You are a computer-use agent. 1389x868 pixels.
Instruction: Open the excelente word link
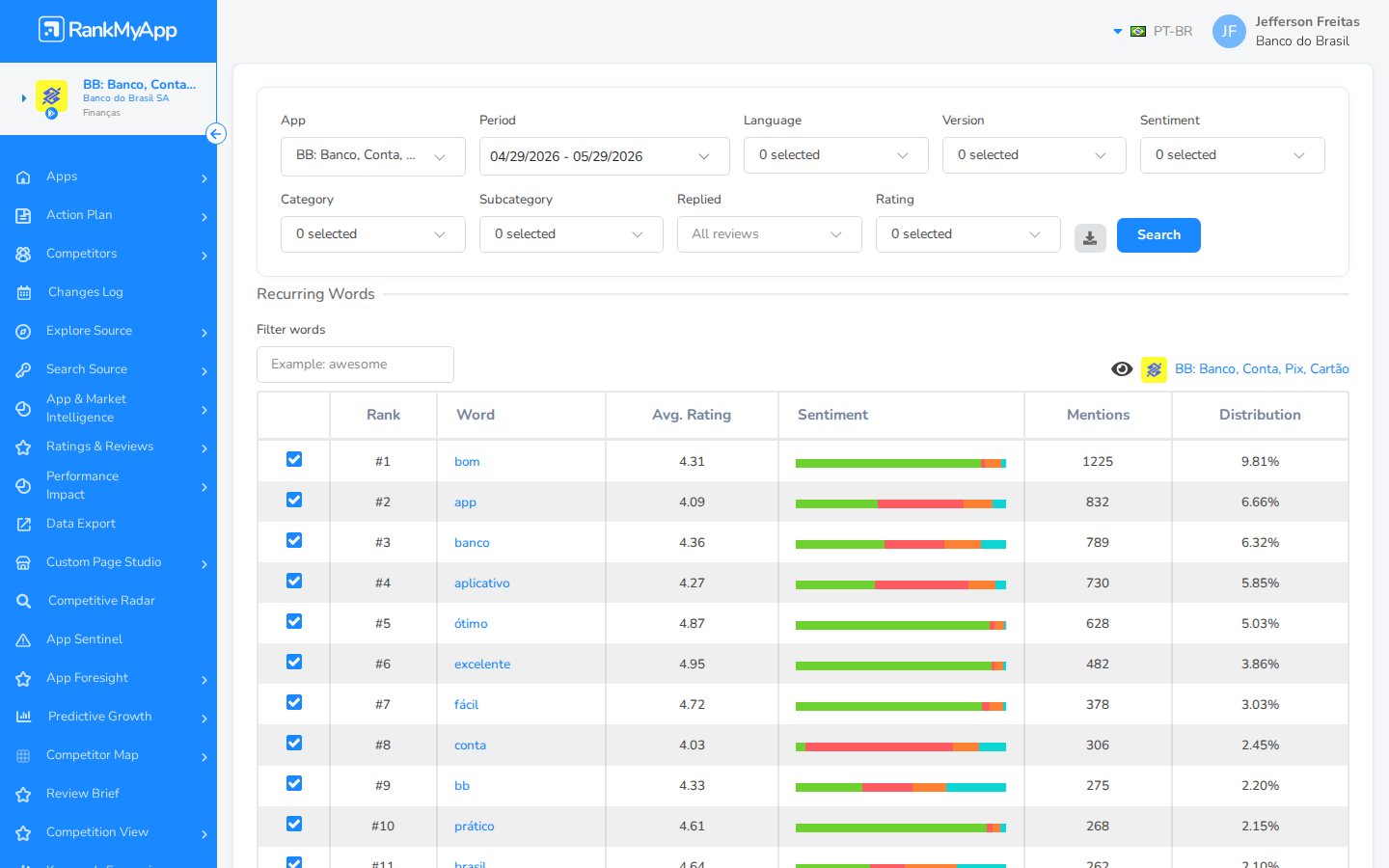[482, 665]
